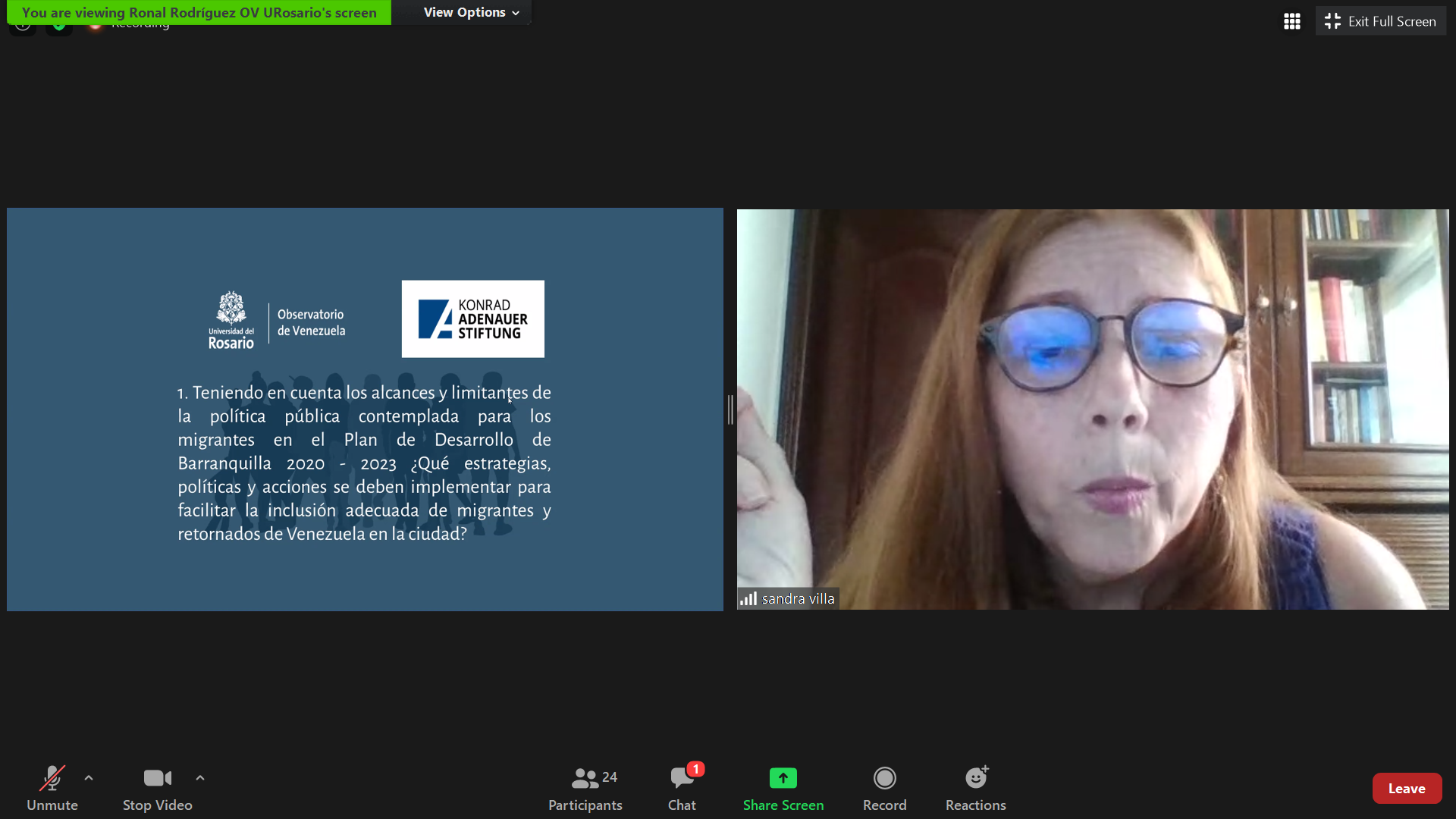Click the unread chat notification badge
1456x819 pixels.
[695, 769]
